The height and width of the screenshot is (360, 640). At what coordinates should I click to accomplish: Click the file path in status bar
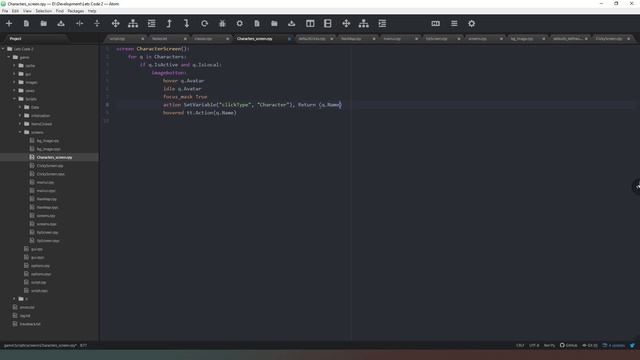click(40, 345)
